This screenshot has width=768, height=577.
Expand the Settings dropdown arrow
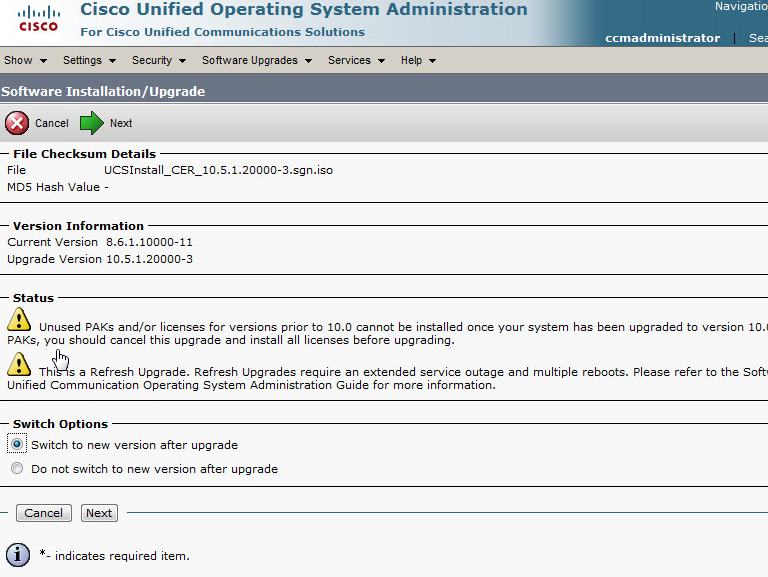point(112,61)
